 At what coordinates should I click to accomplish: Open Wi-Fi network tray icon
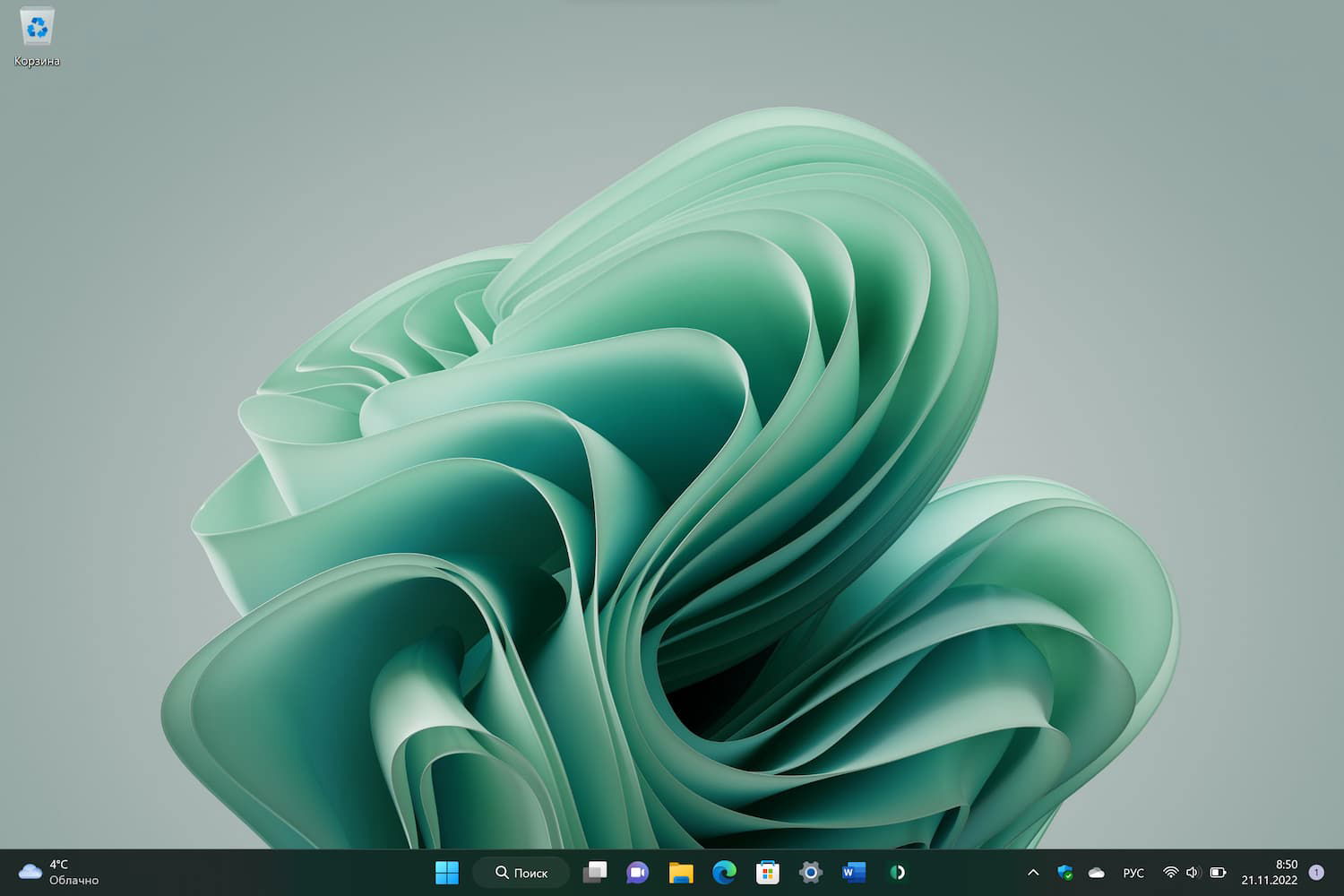pos(1170,872)
